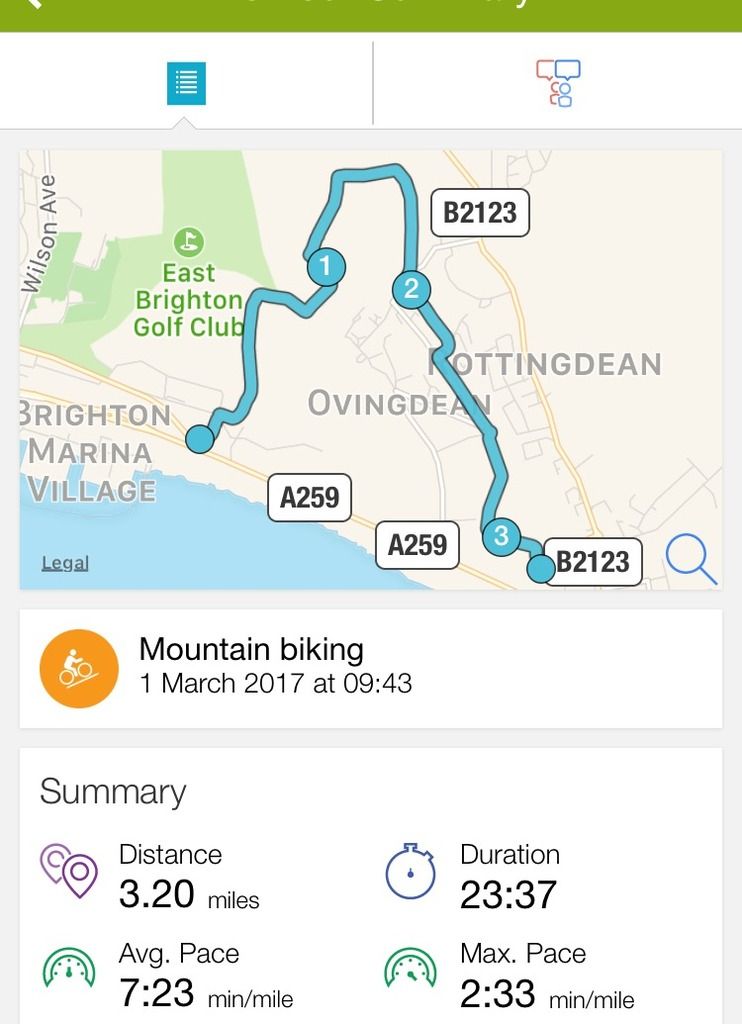Viewport: 742px width, 1024px height.
Task: Tap the Duration stopwatch icon
Action: [x=410, y=871]
